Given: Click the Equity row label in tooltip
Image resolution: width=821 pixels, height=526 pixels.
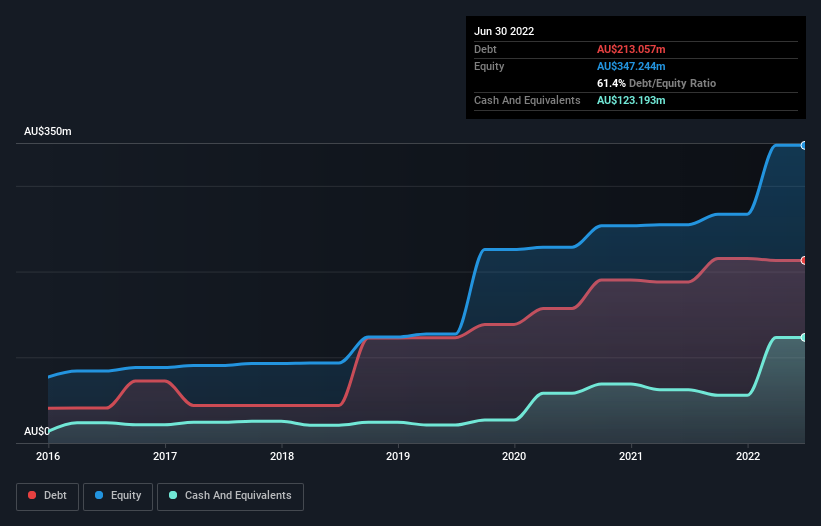Looking at the screenshot, I should tap(489, 66).
